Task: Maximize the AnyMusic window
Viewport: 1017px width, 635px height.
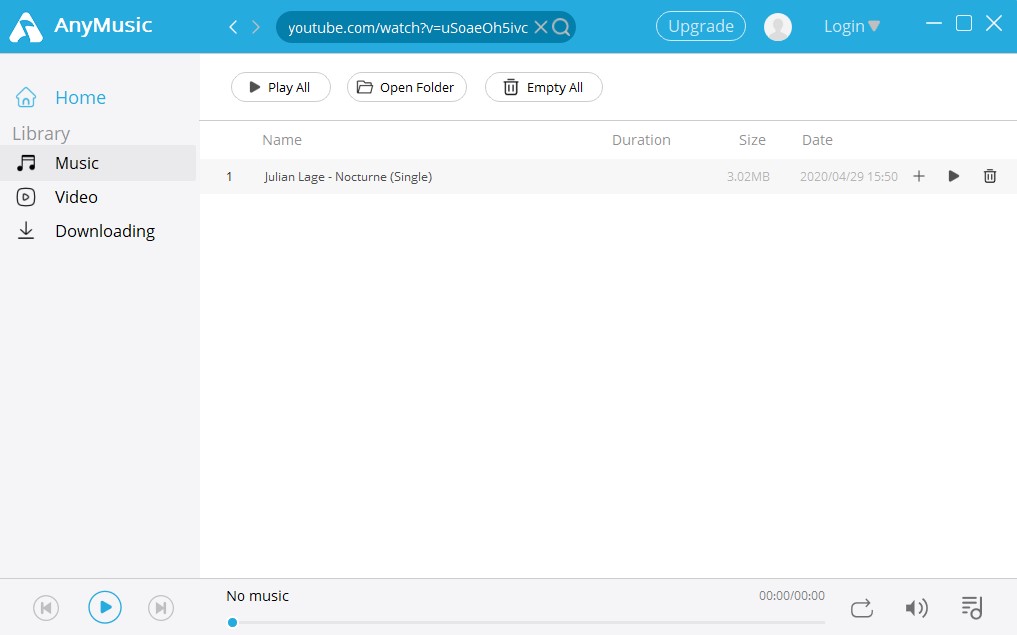Action: [964, 23]
